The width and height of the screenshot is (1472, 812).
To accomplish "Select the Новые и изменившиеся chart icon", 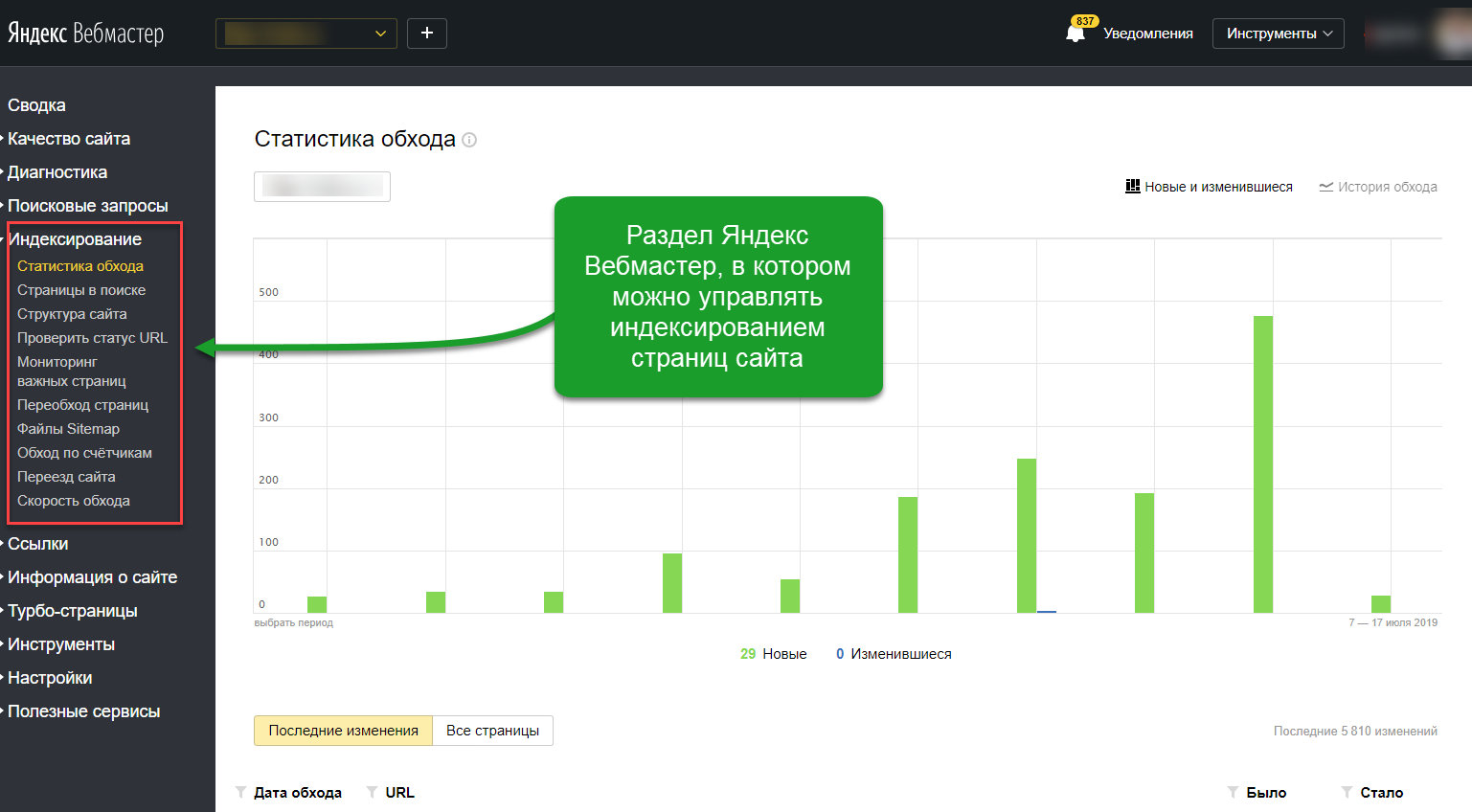I will [x=1133, y=187].
